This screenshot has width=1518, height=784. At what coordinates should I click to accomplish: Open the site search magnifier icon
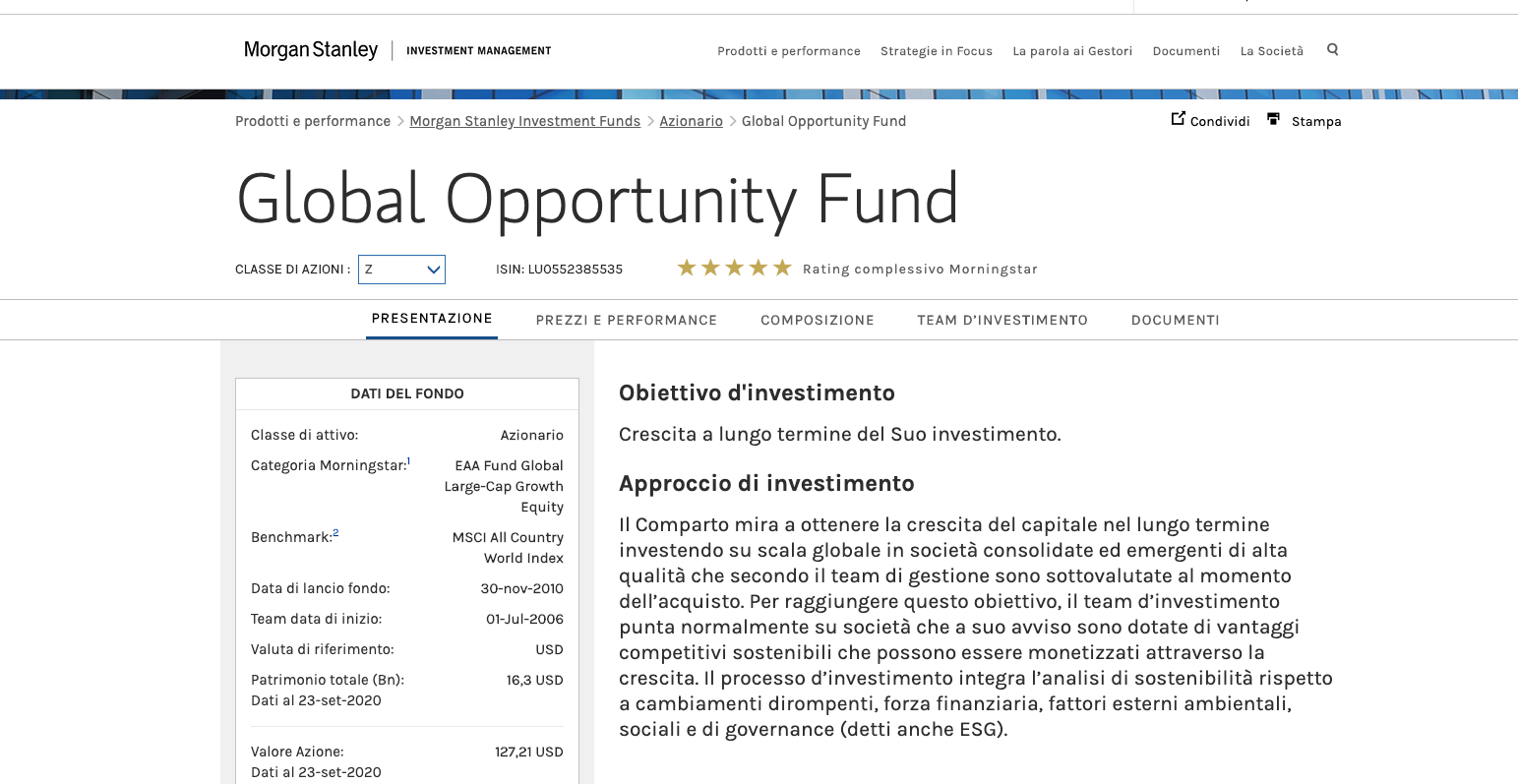pyautogui.click(x=1332, y=49)
